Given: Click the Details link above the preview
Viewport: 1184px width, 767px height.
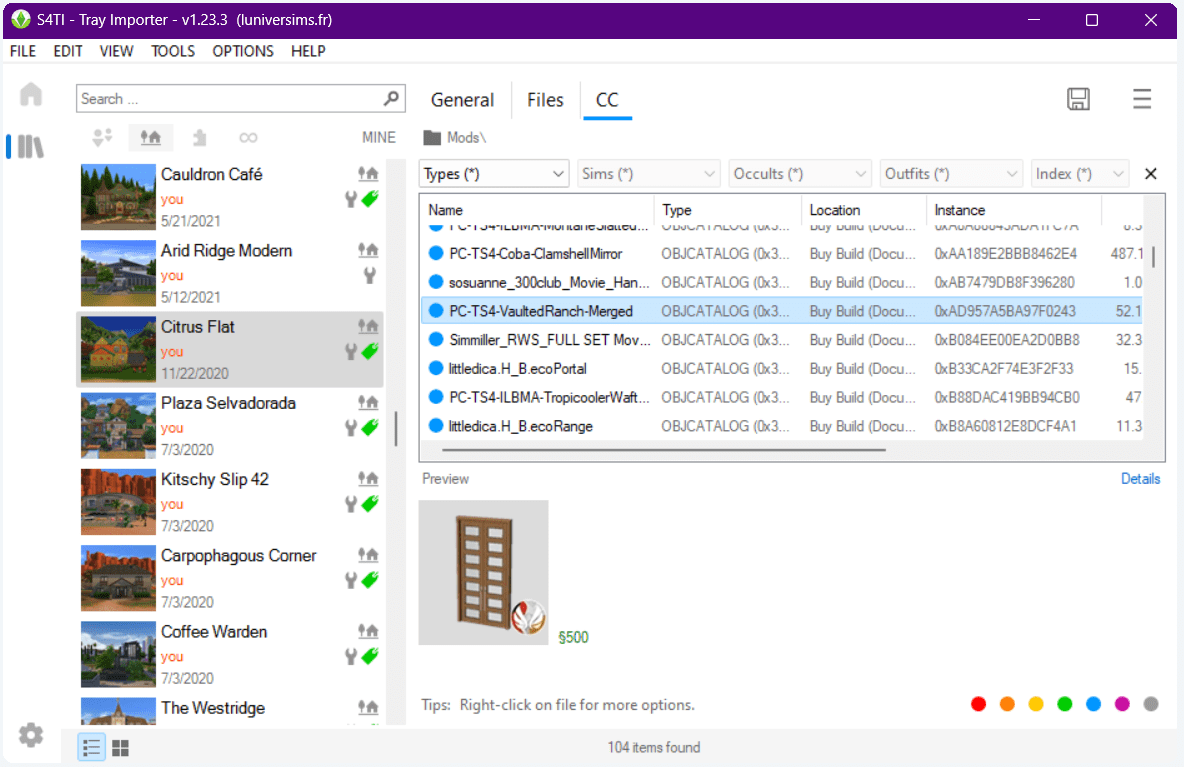Looking at the screenshot, I should coord(1140,479).
